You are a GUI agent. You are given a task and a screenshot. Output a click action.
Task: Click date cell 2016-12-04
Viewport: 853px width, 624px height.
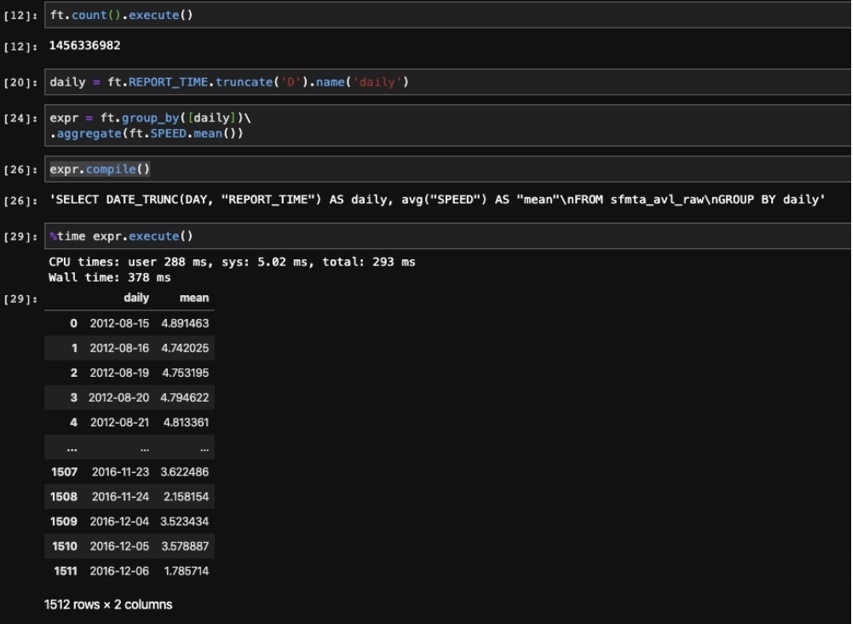point(119,521)
